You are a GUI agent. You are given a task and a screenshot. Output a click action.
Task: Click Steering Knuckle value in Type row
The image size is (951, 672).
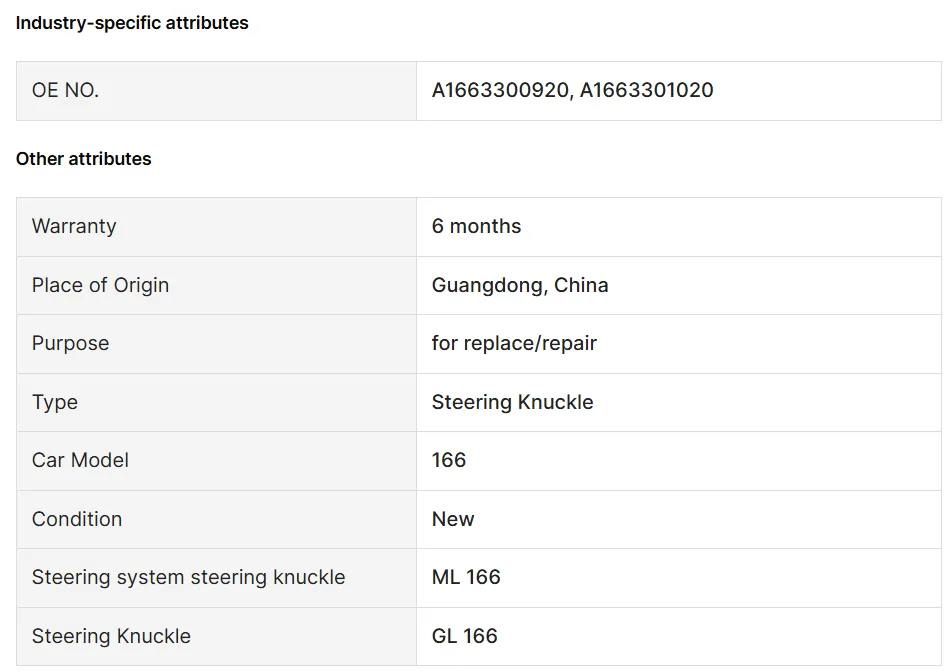pos(512,402)
